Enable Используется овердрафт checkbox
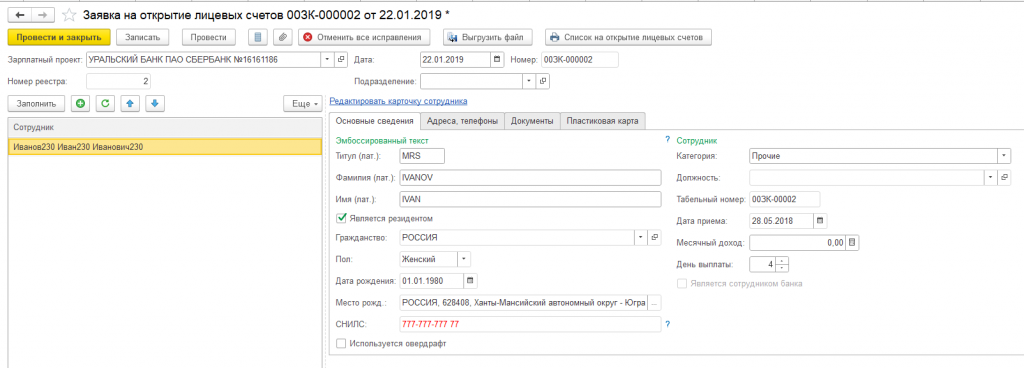The height and width of the screenshot is (368, 1024). (341, 343)
